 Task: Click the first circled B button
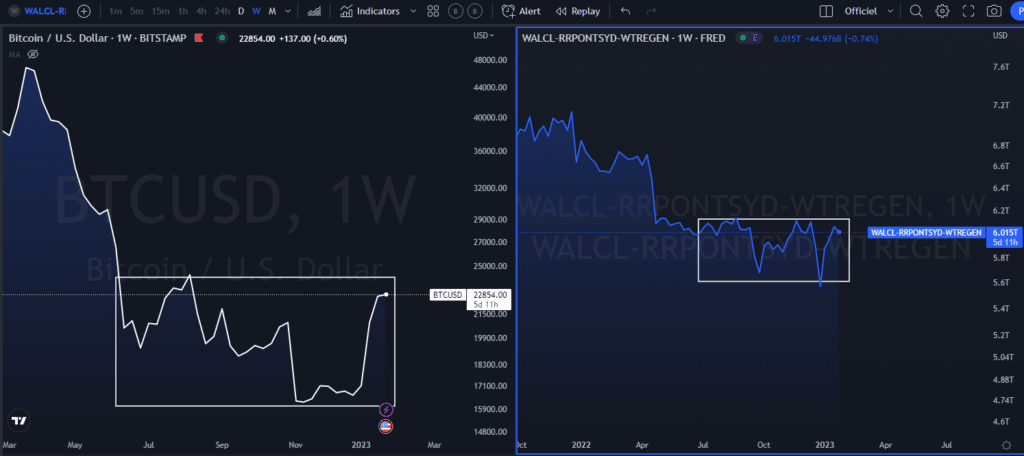(456, 11)
